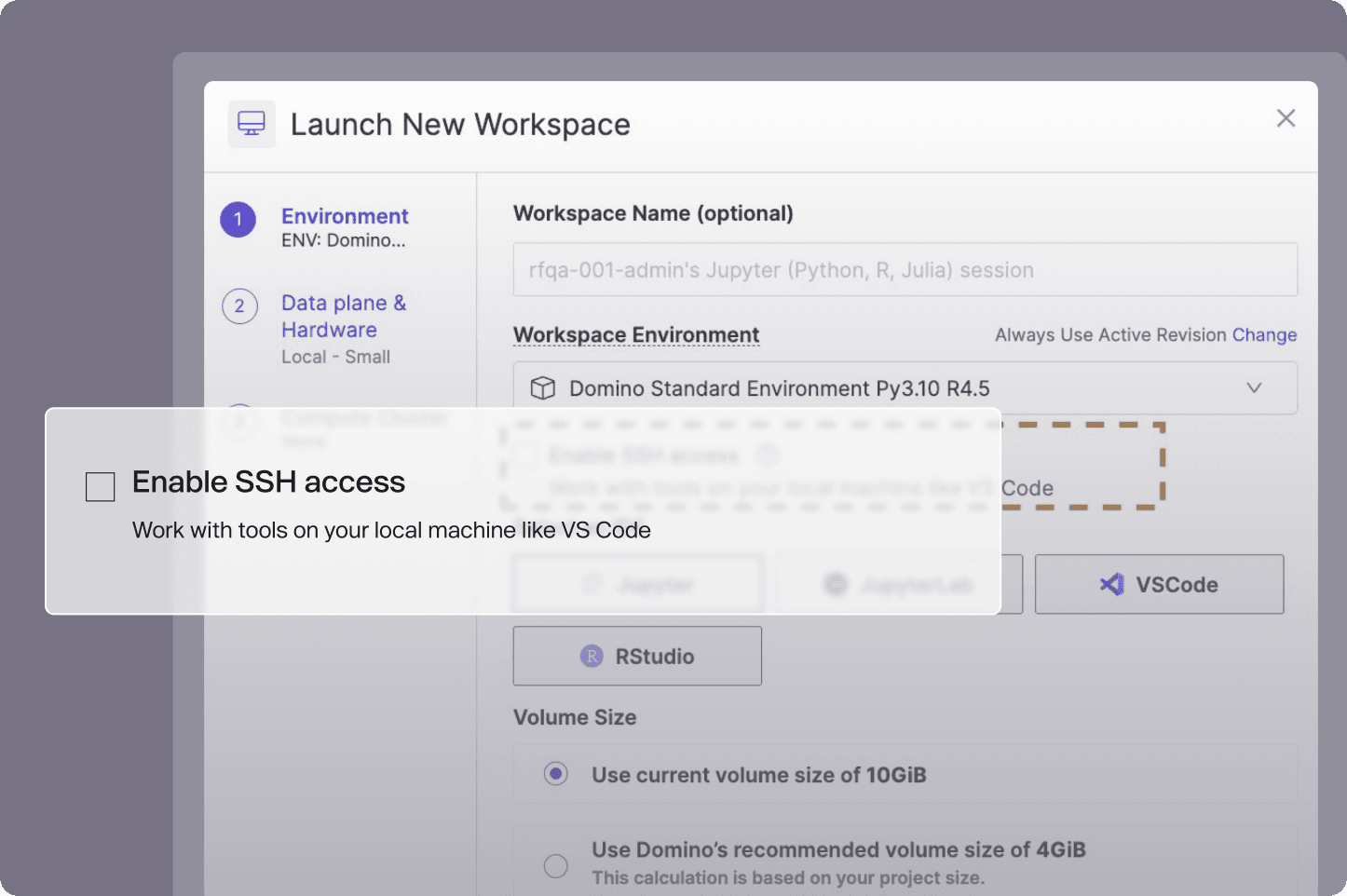Select the VSCode workspace IDE

point(1159,584)
